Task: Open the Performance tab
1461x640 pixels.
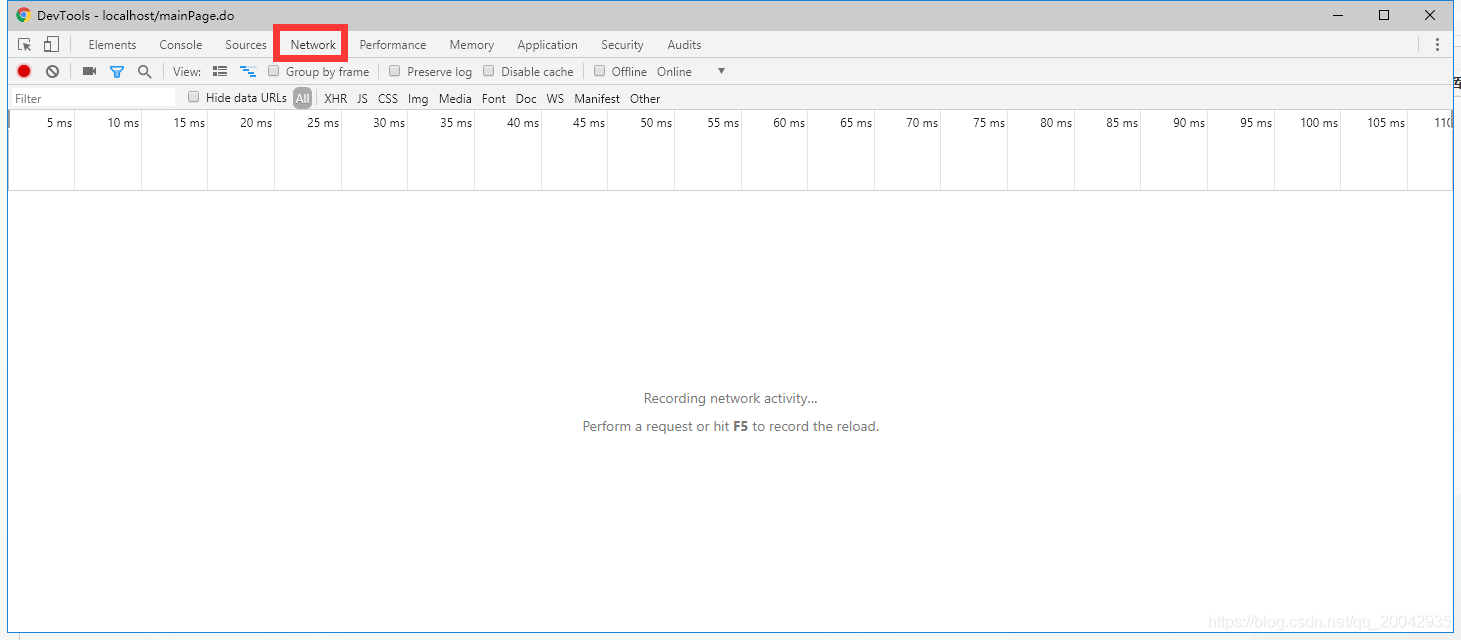Action: [393, 44]
